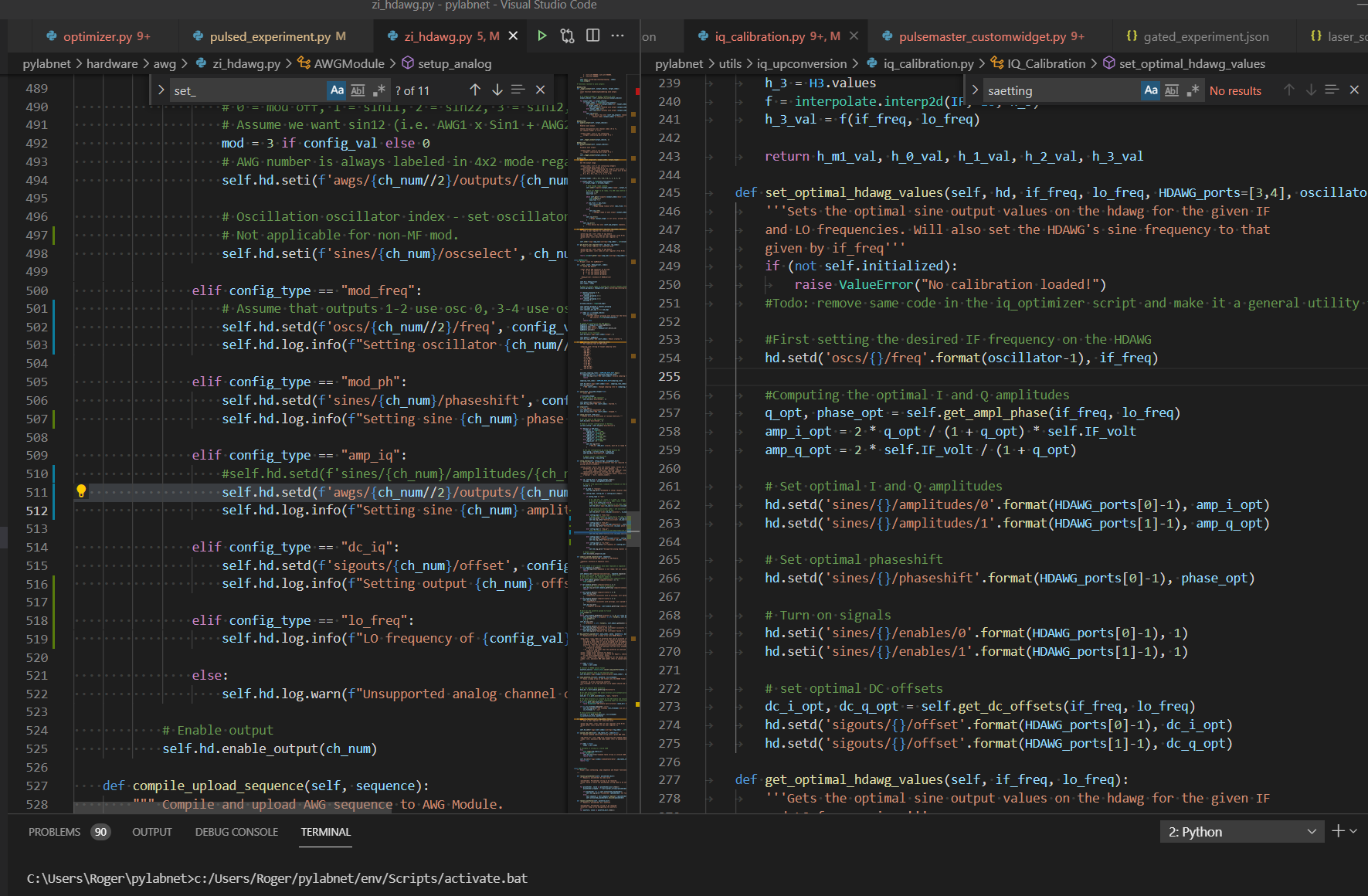Screen dimensions: 1368x896
Task: Click the split editor right icon
Action: 592,36
